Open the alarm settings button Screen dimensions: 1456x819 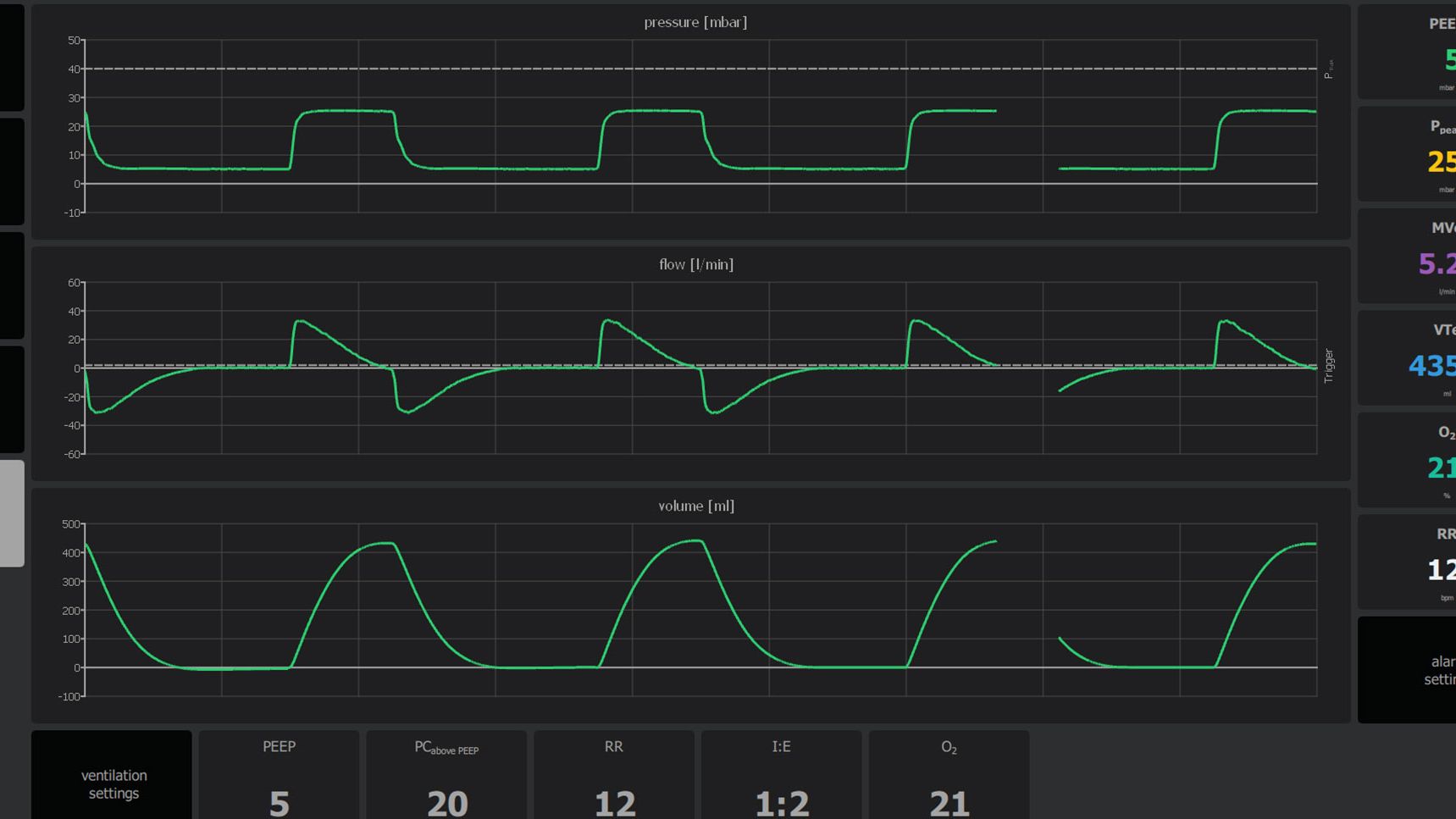1406,669
